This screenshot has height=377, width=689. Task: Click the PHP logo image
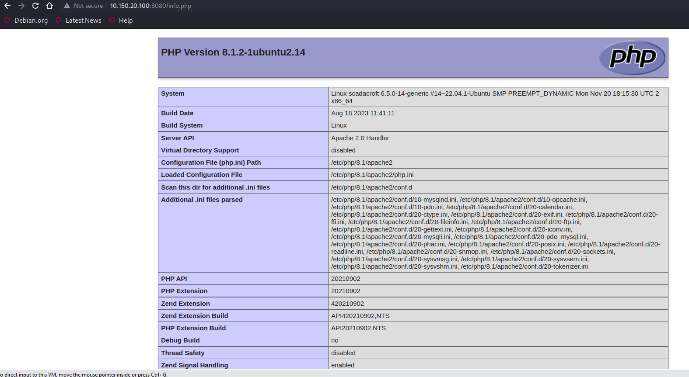[632, 58]
